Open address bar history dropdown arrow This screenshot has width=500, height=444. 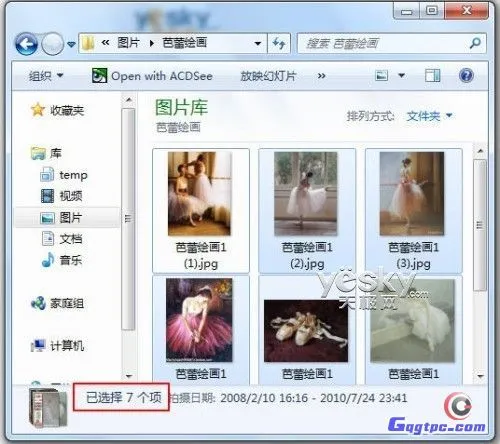point(257,43)
